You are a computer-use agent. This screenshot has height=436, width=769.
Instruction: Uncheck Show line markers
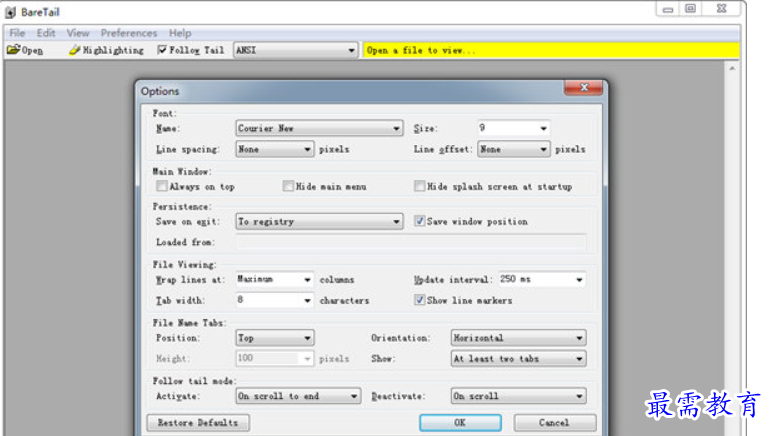coord(419,300)
